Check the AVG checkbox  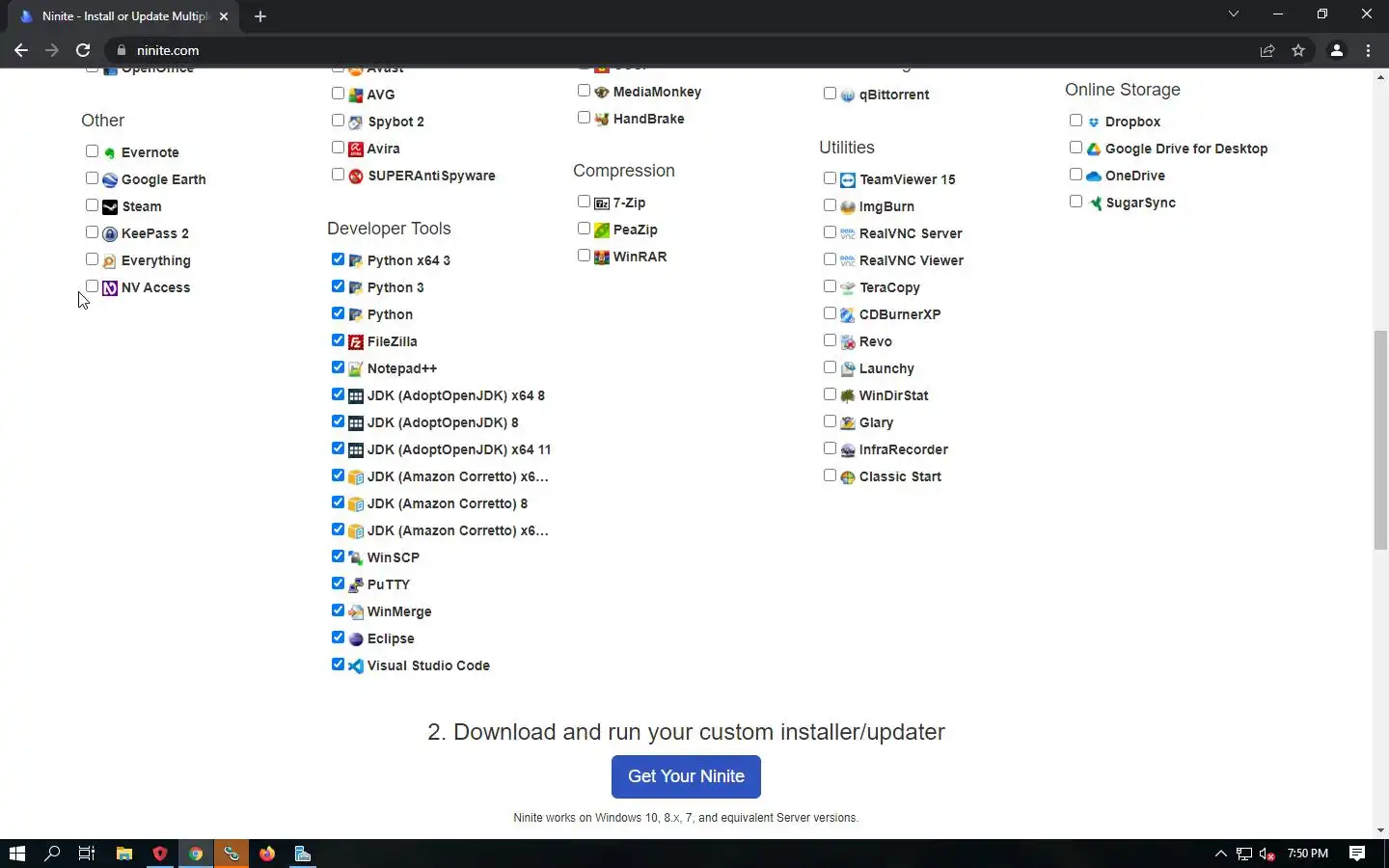coord(338,94)
